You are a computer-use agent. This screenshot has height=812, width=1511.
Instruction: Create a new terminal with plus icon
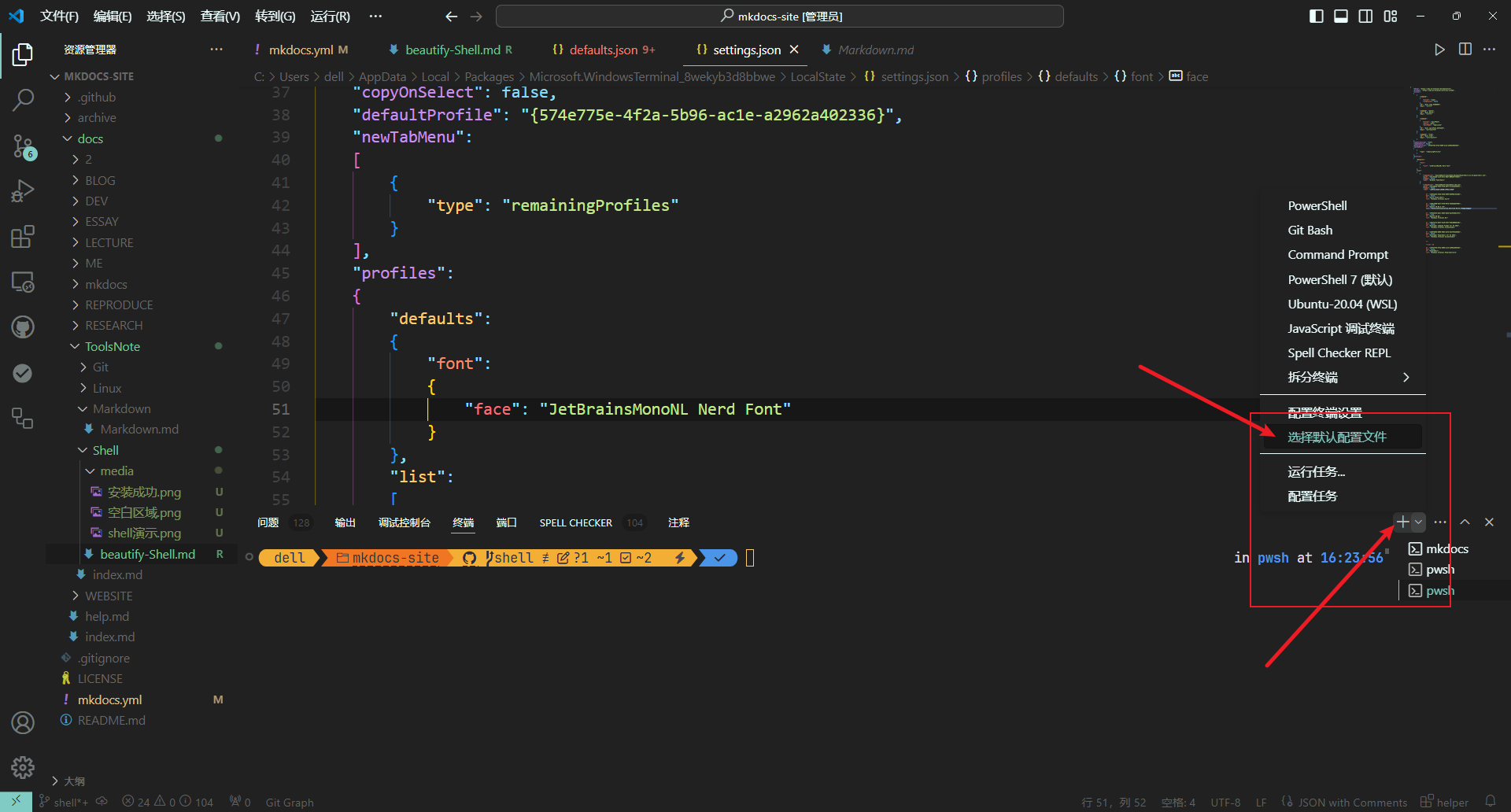pyautogui.click(x=1402, y=522)
